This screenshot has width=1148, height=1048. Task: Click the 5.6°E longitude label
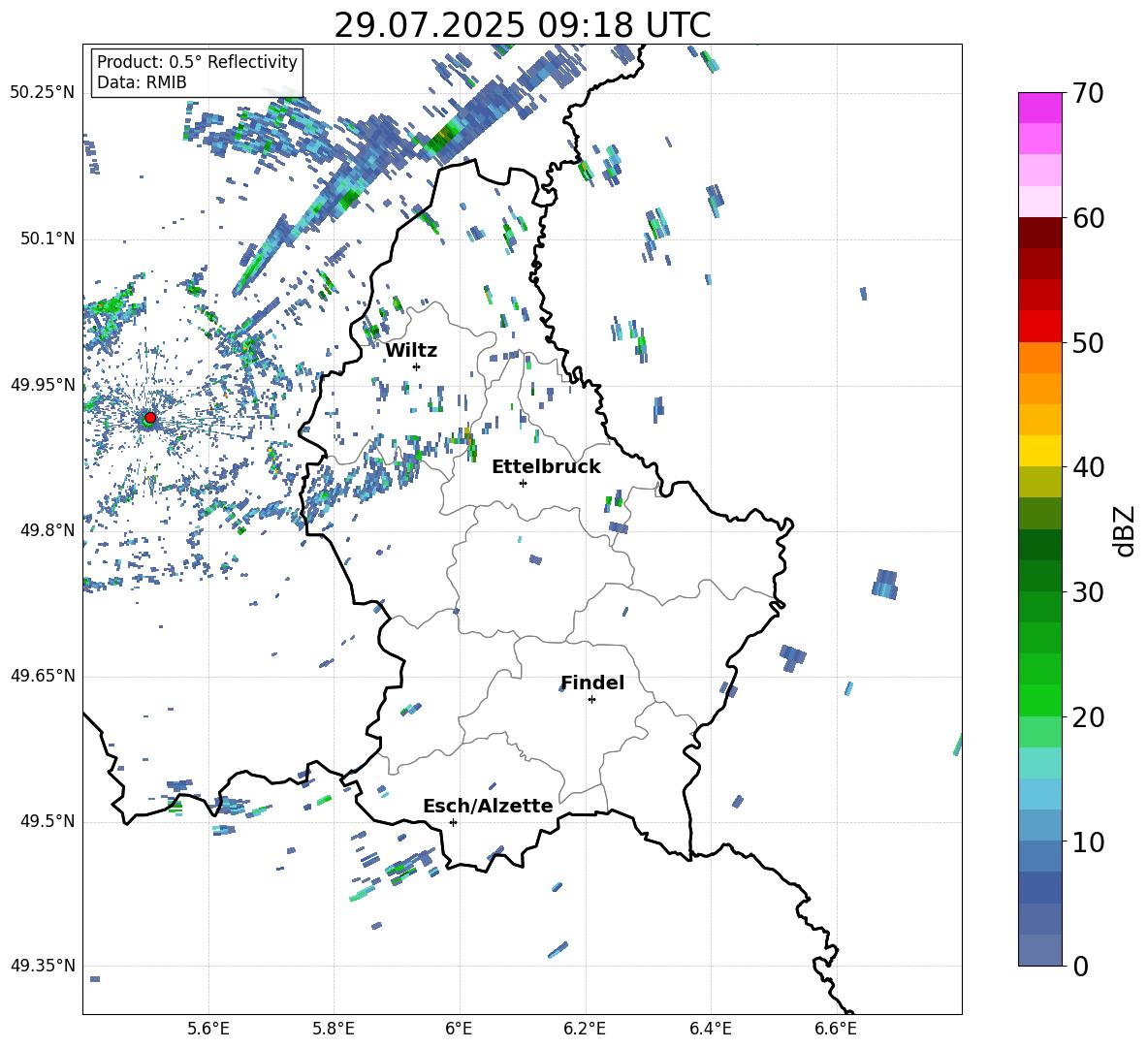(208, 1029)
